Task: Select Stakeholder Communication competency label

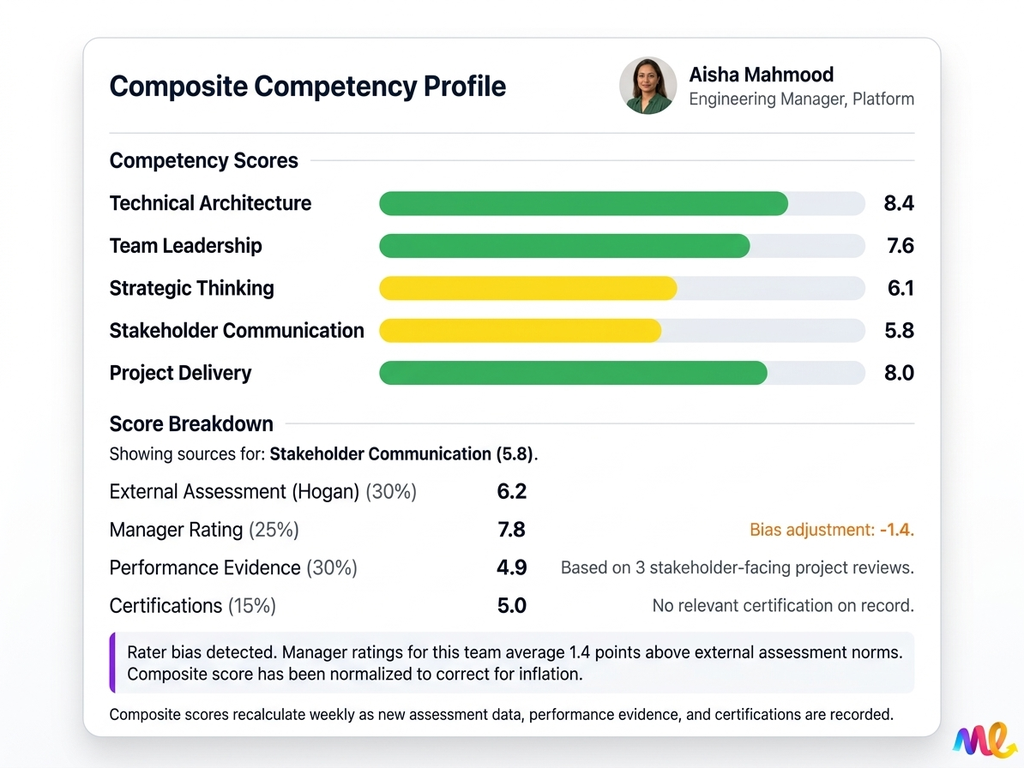Action: (236, 331)
